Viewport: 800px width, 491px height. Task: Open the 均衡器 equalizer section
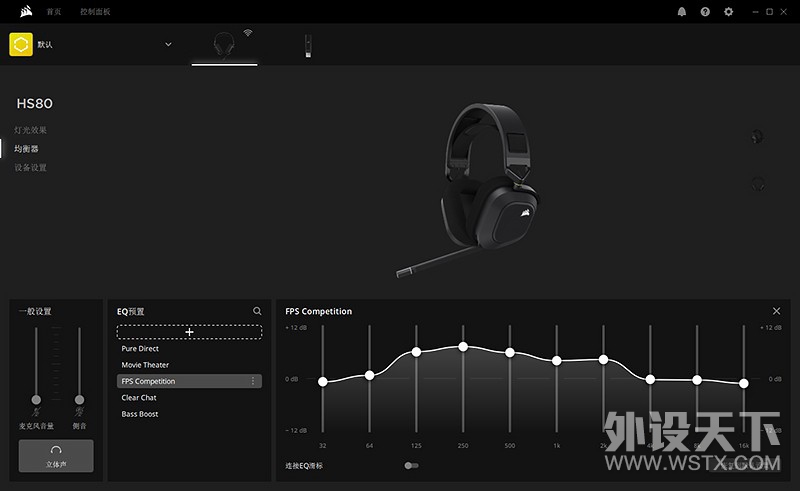click(26, 149)
